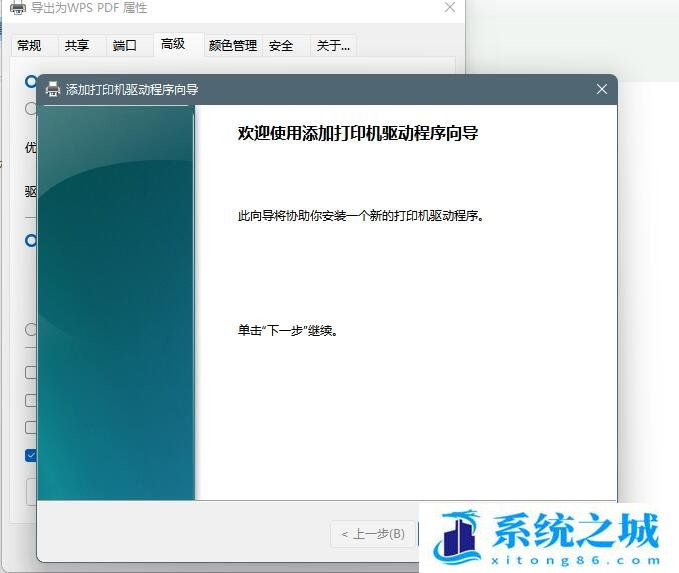Switch to the 颜色管理 tab
Screen dimensions: 679x573
[x=233, y=45]
